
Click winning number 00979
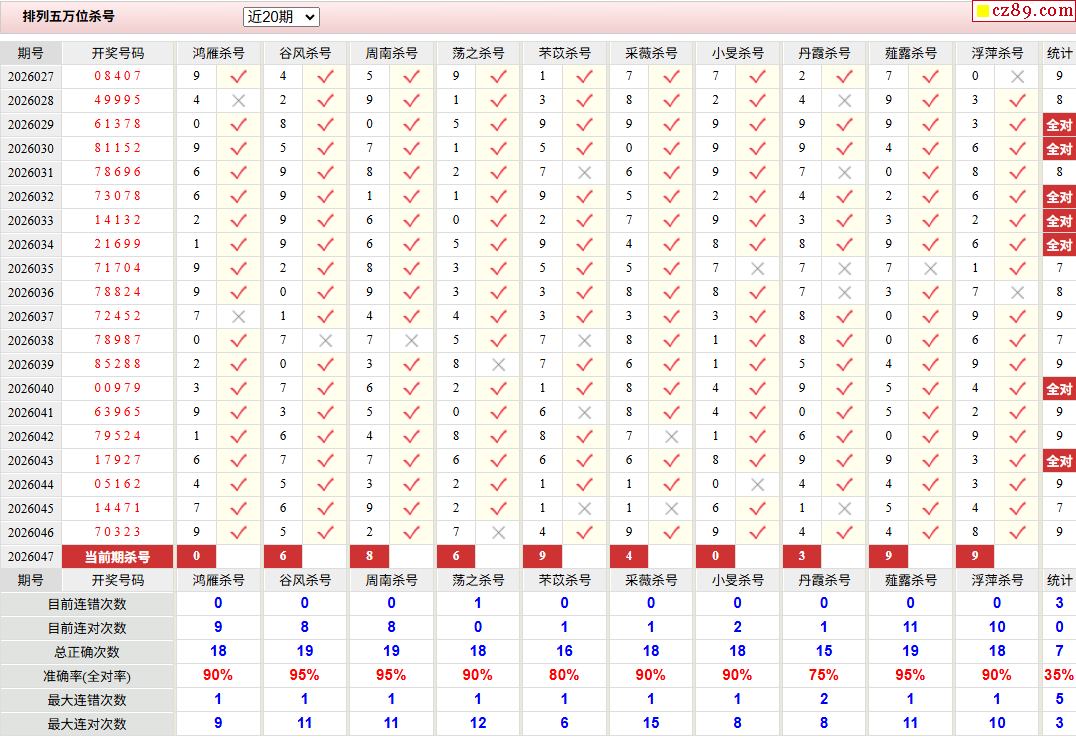click(117, 389)
